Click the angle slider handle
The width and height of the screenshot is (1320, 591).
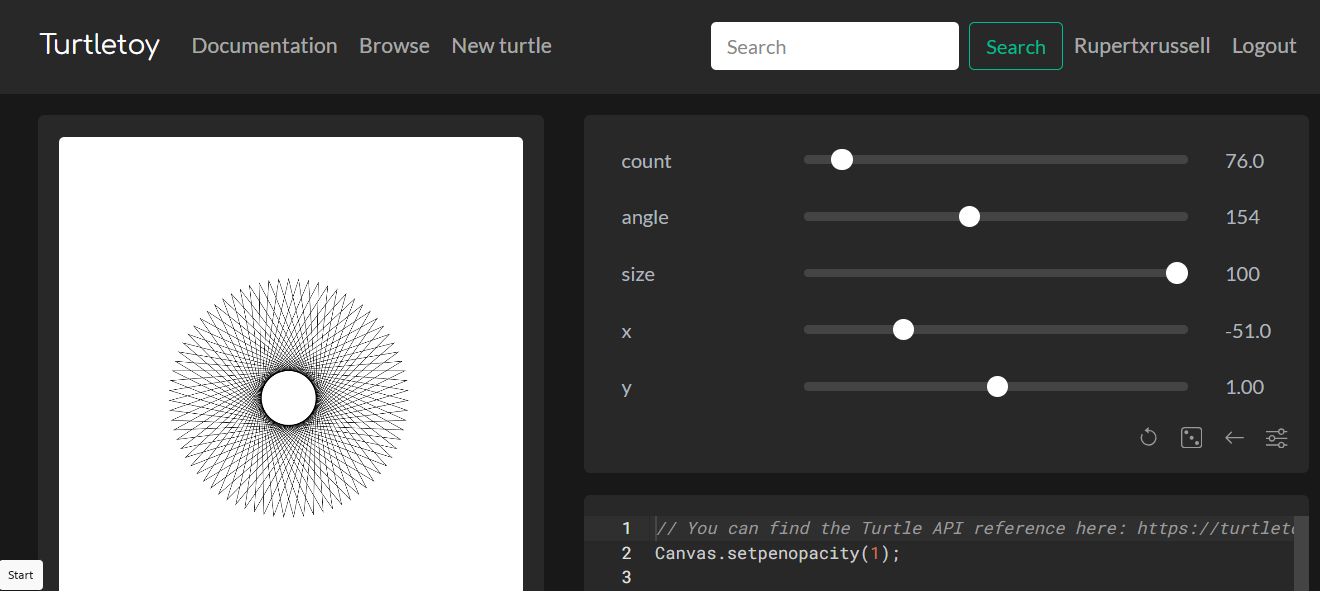969,217
